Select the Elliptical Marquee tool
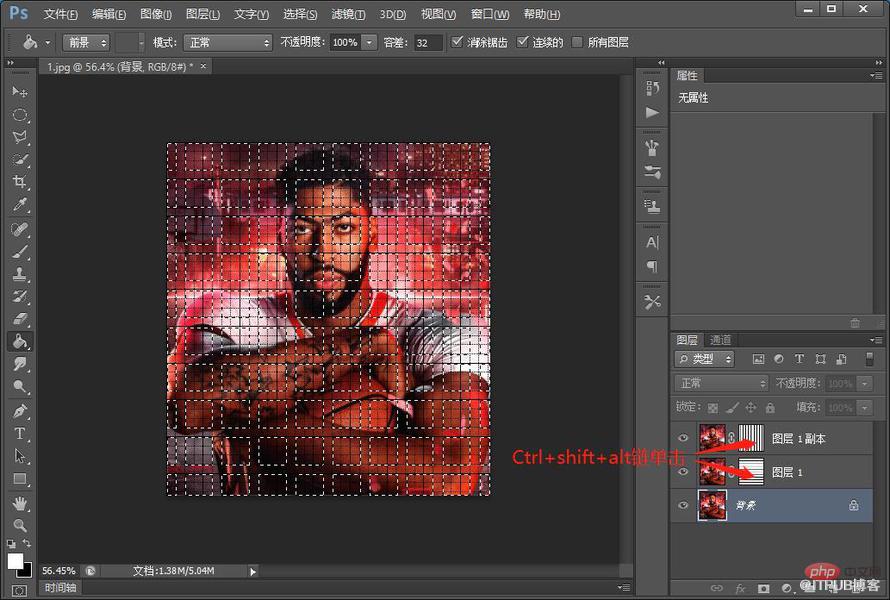The image size is (890, 600). 20,115
